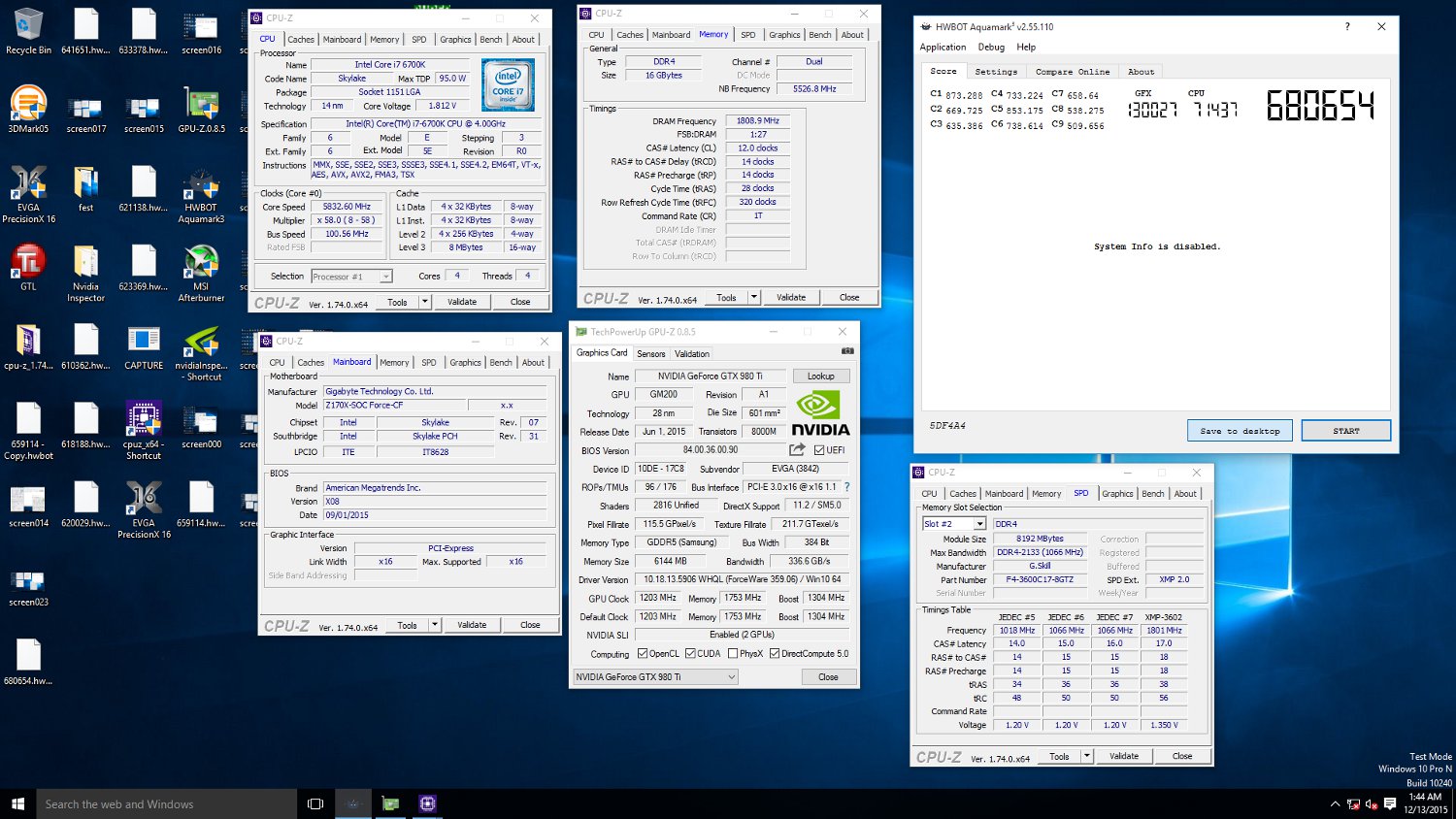The image size is (1456, 819).
Task: Toggle the CUDA checkbox in GPU-Z
Action: click(690, 653)
